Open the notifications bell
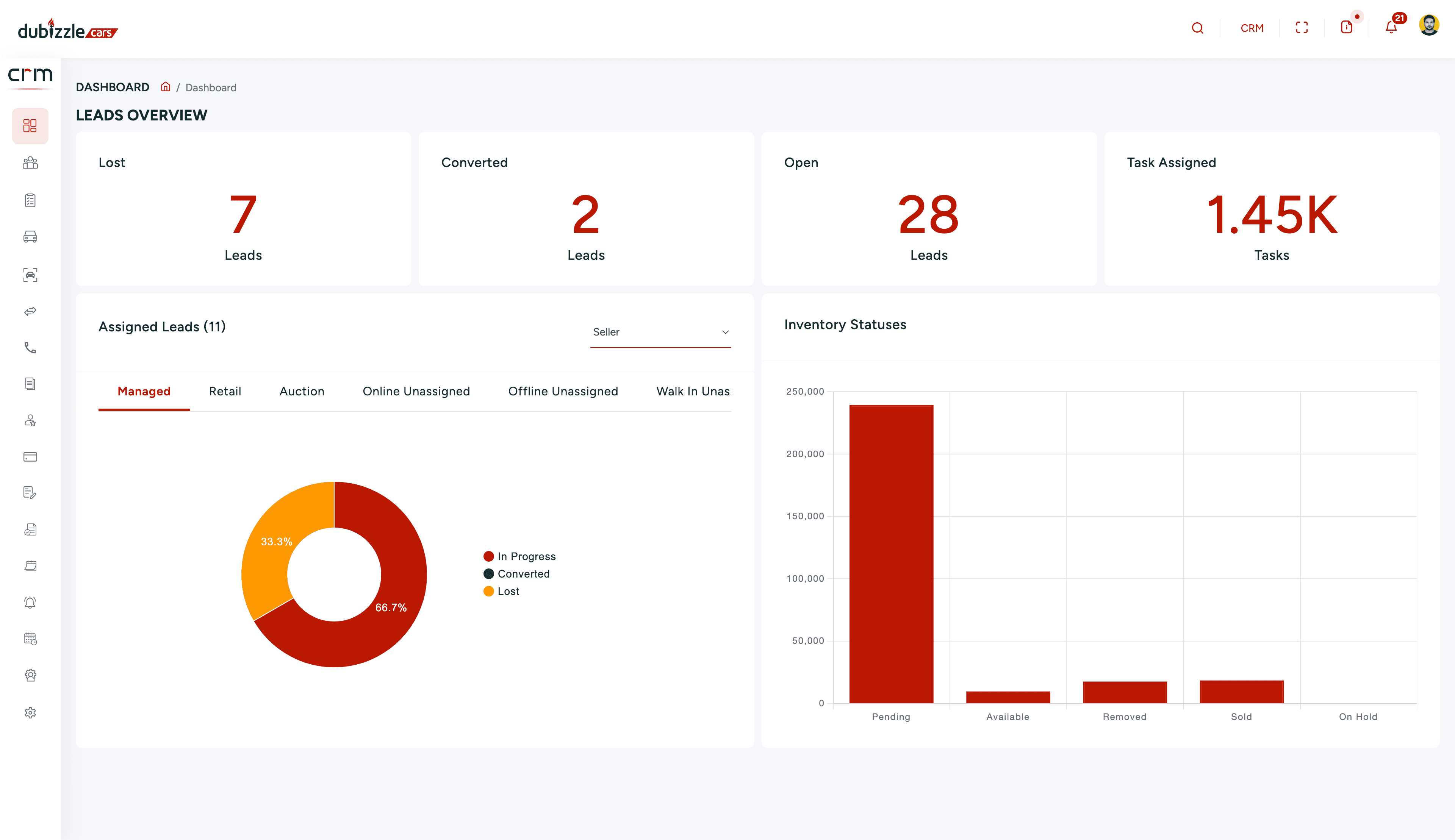 (1391, 28)
